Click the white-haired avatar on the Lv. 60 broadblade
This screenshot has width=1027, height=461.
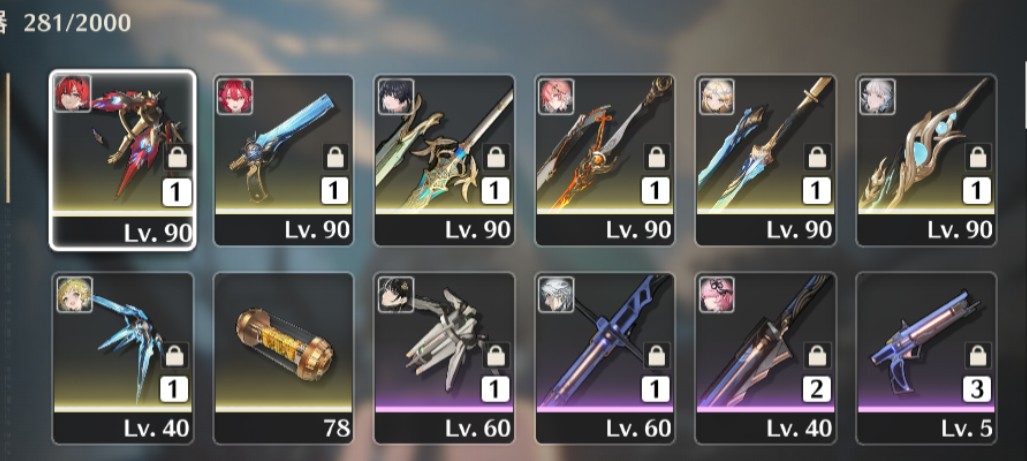click(556, 294)
